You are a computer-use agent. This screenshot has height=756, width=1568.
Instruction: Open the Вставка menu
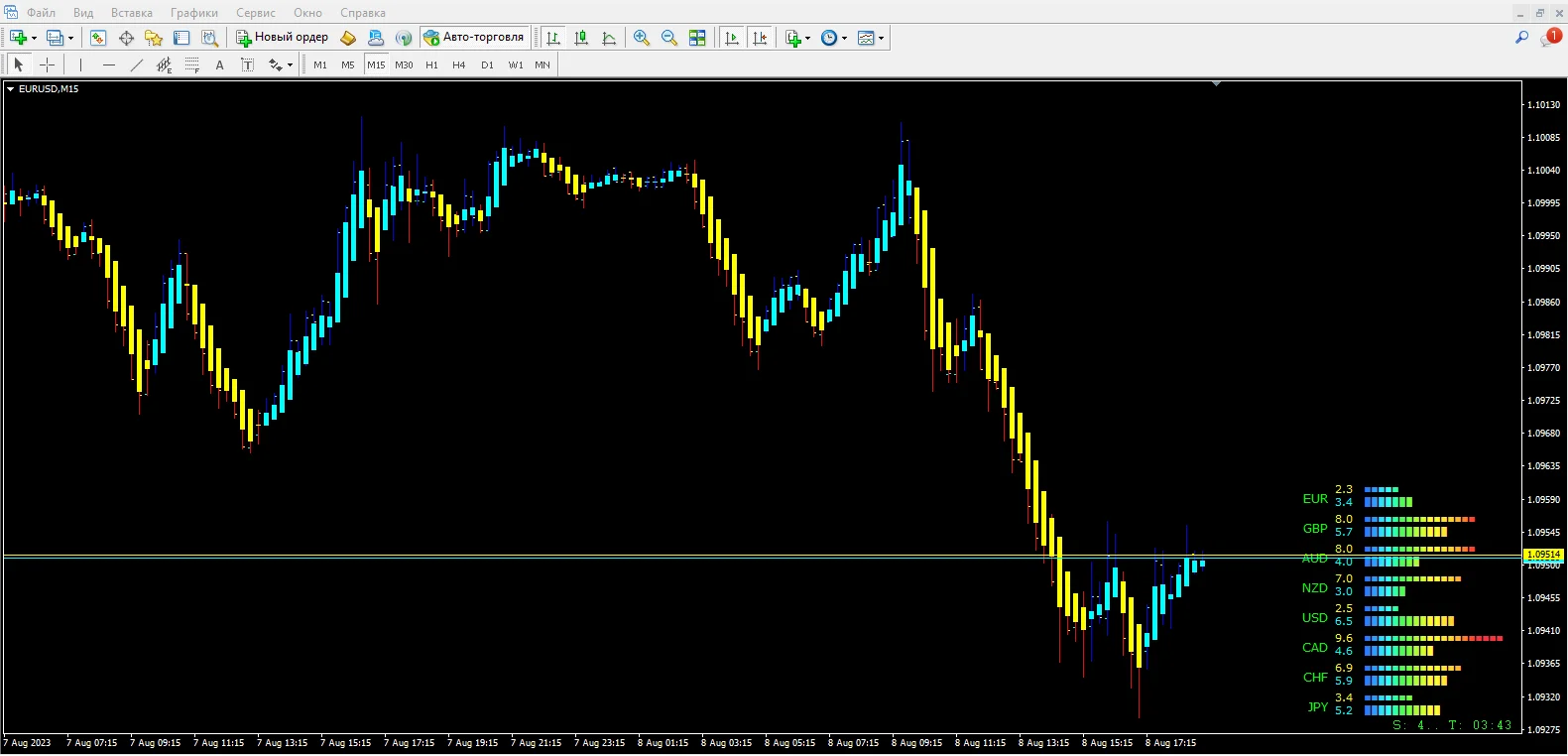click(x=132, y=13)
